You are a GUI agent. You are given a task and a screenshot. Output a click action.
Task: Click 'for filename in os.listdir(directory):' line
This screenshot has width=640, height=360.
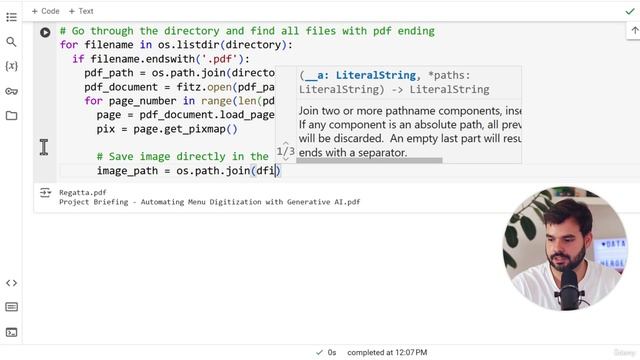176,45
